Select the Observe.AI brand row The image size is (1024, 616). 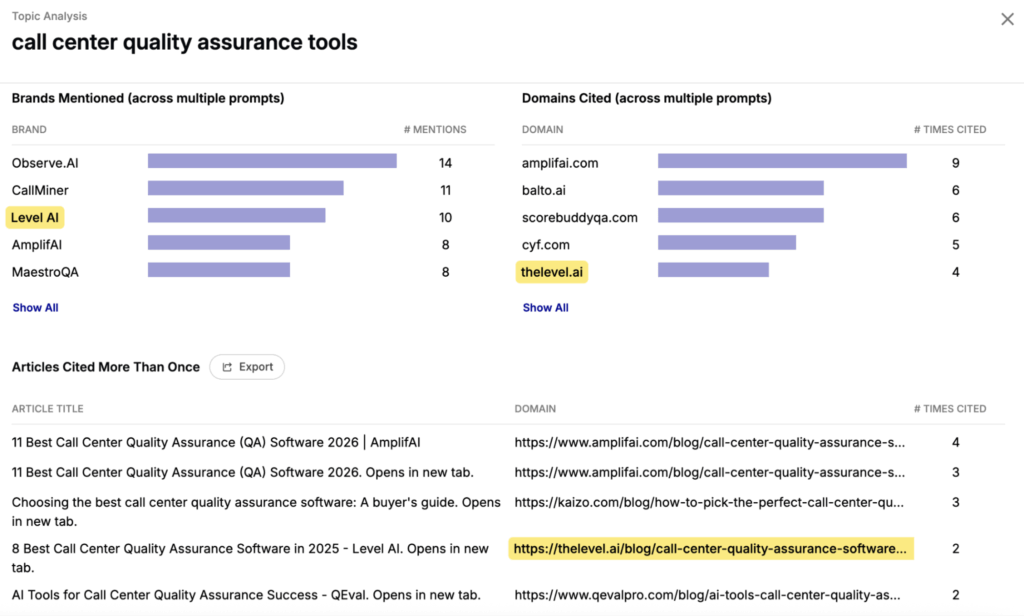253,163
